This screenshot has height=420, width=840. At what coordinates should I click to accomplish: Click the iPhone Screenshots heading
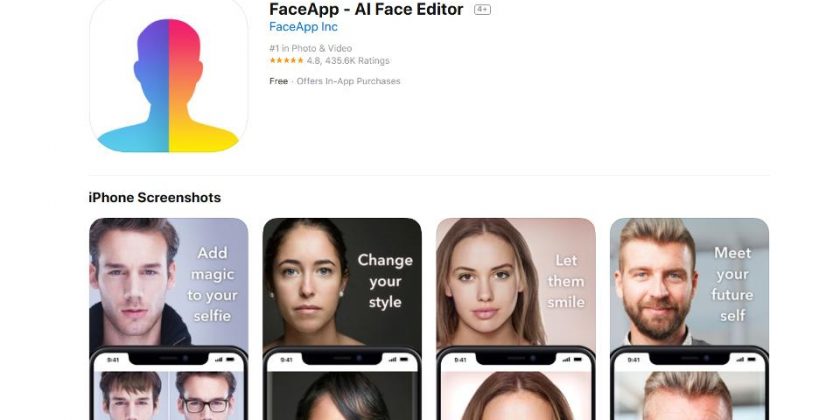pyautogui.click(x=154, y=197)
